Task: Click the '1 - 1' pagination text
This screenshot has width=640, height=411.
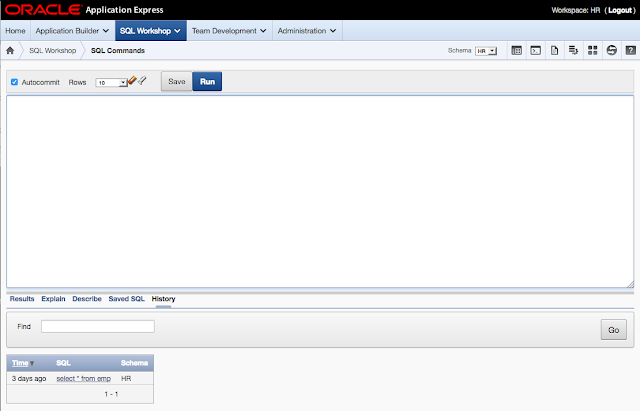Action: [111, 394]
